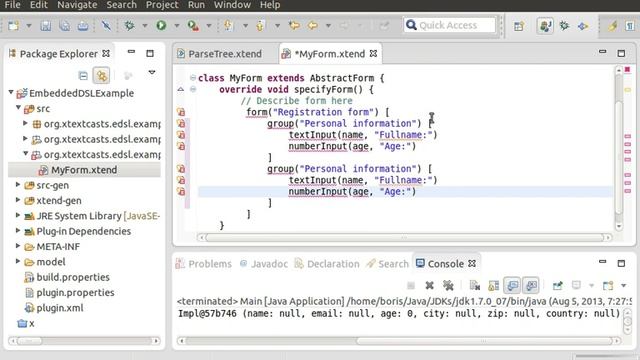Viewport: 640px width, 360px height.
Task: Click into the Quick Access field
Action: [x=449, y=25]
